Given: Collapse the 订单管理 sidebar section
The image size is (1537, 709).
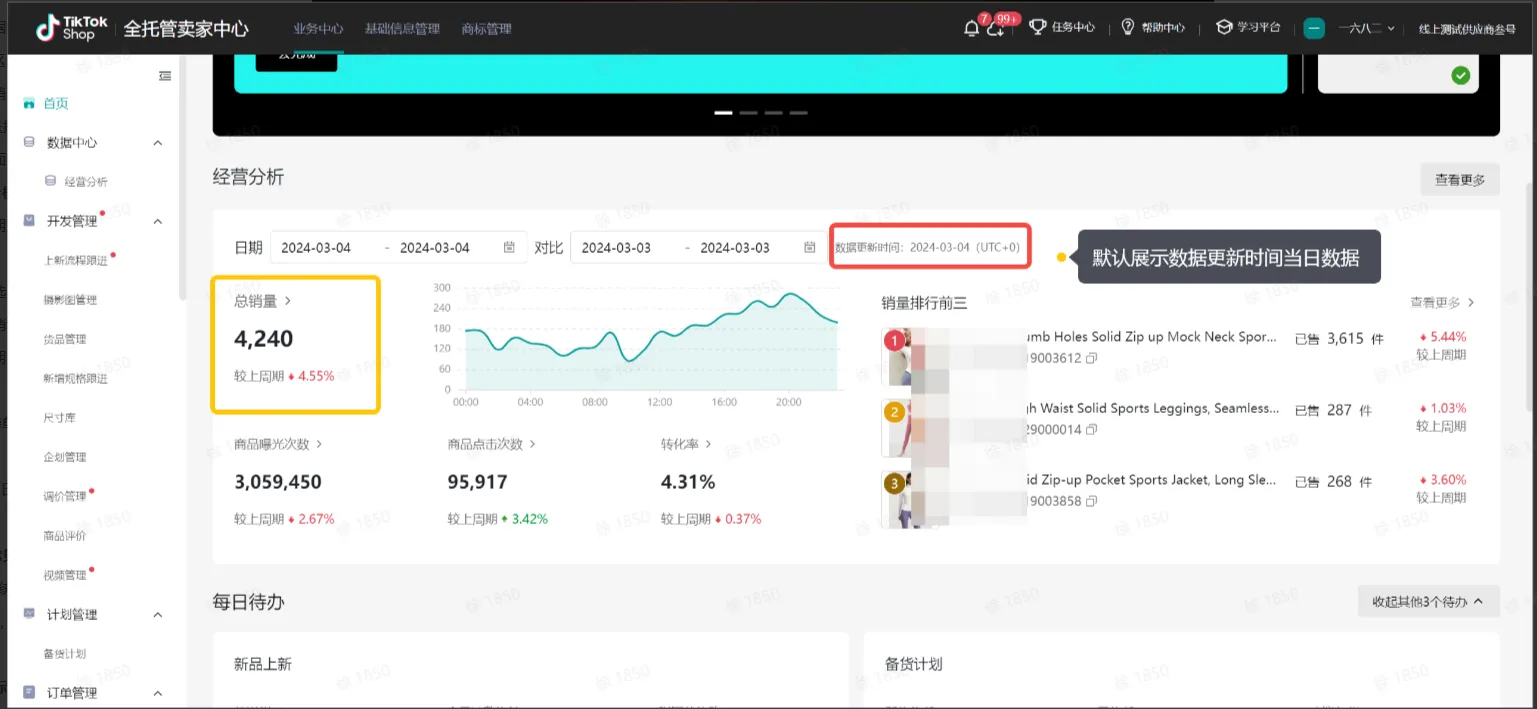Looking at the screenshot, I should click(157, 692).
